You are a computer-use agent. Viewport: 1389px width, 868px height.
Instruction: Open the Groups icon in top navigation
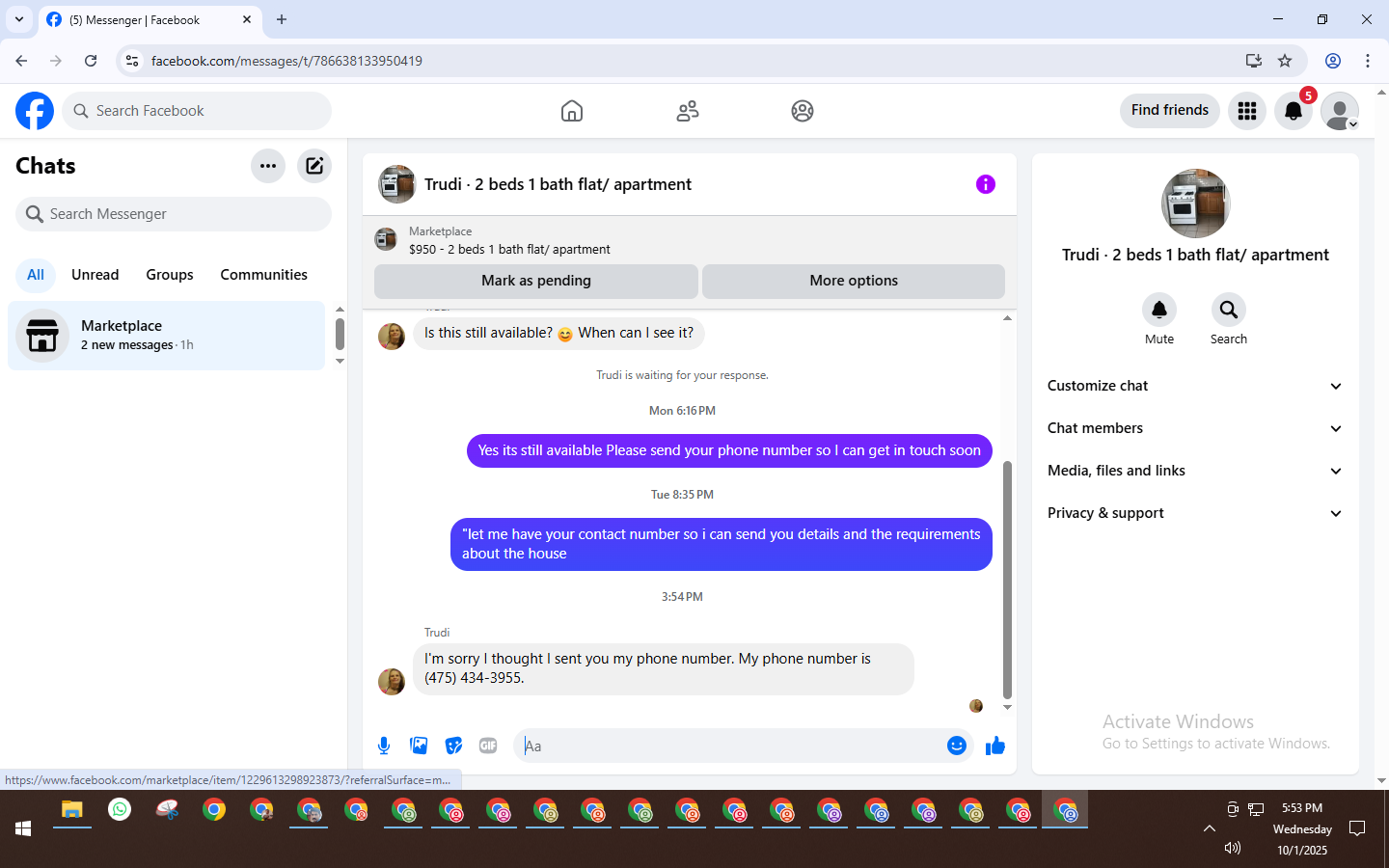803,111
